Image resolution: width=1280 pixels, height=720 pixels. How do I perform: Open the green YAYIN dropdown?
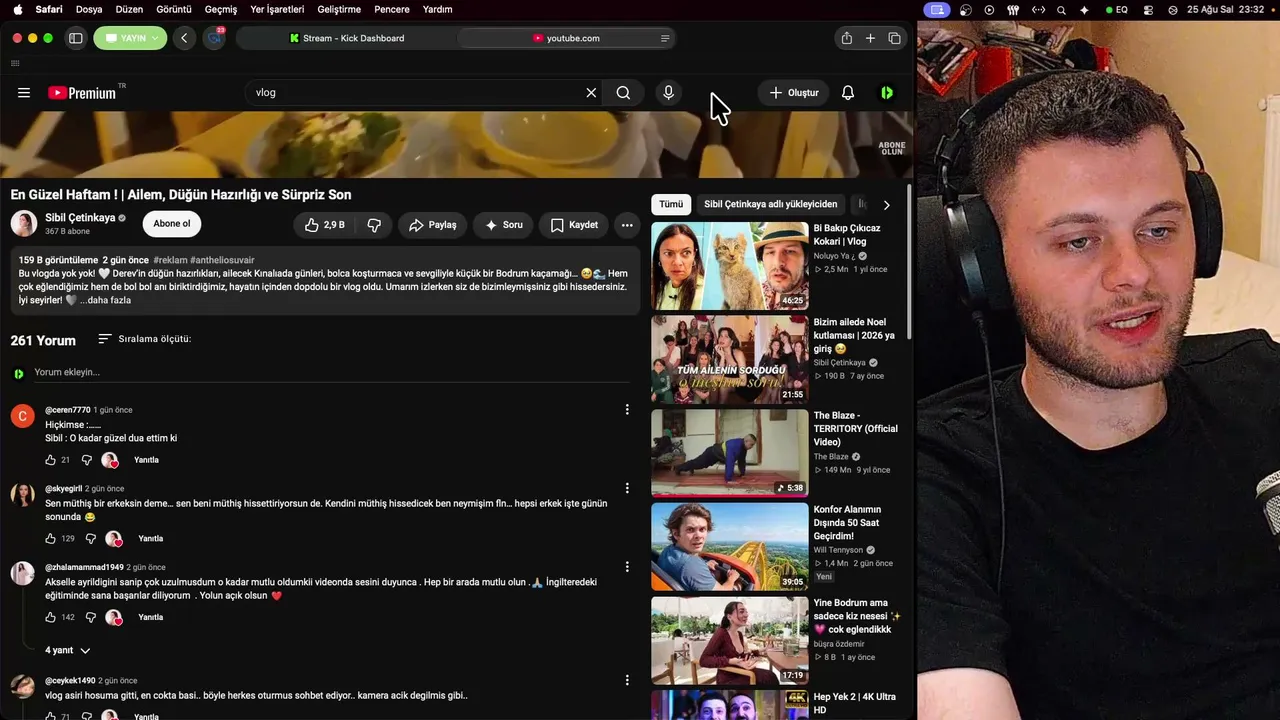click(x=130, y=38)
